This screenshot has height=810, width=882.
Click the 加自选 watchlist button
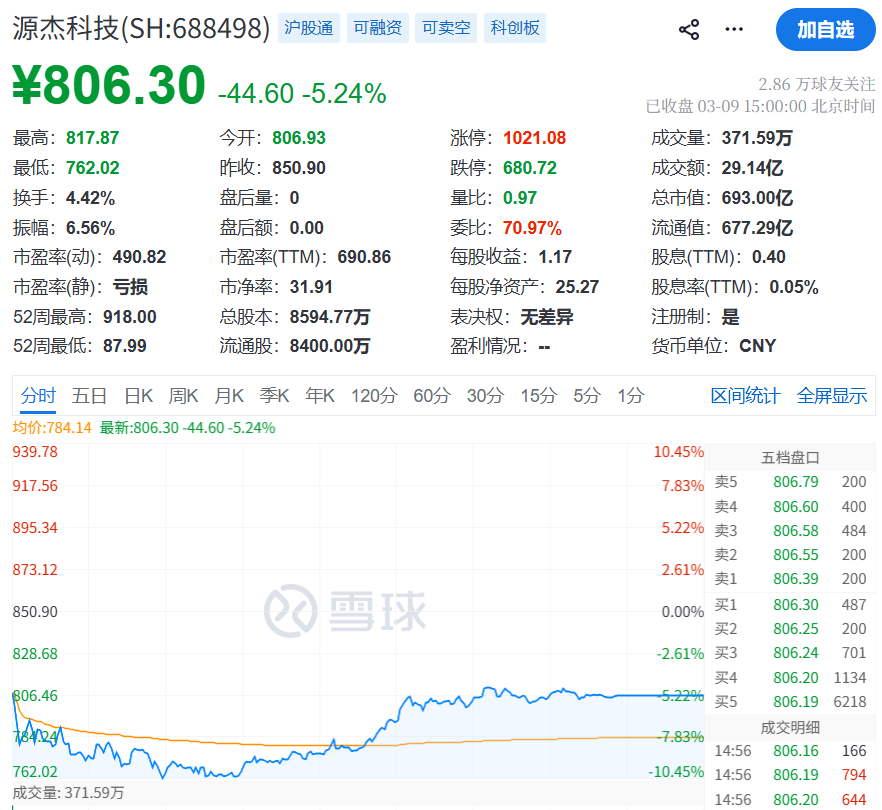825,29
